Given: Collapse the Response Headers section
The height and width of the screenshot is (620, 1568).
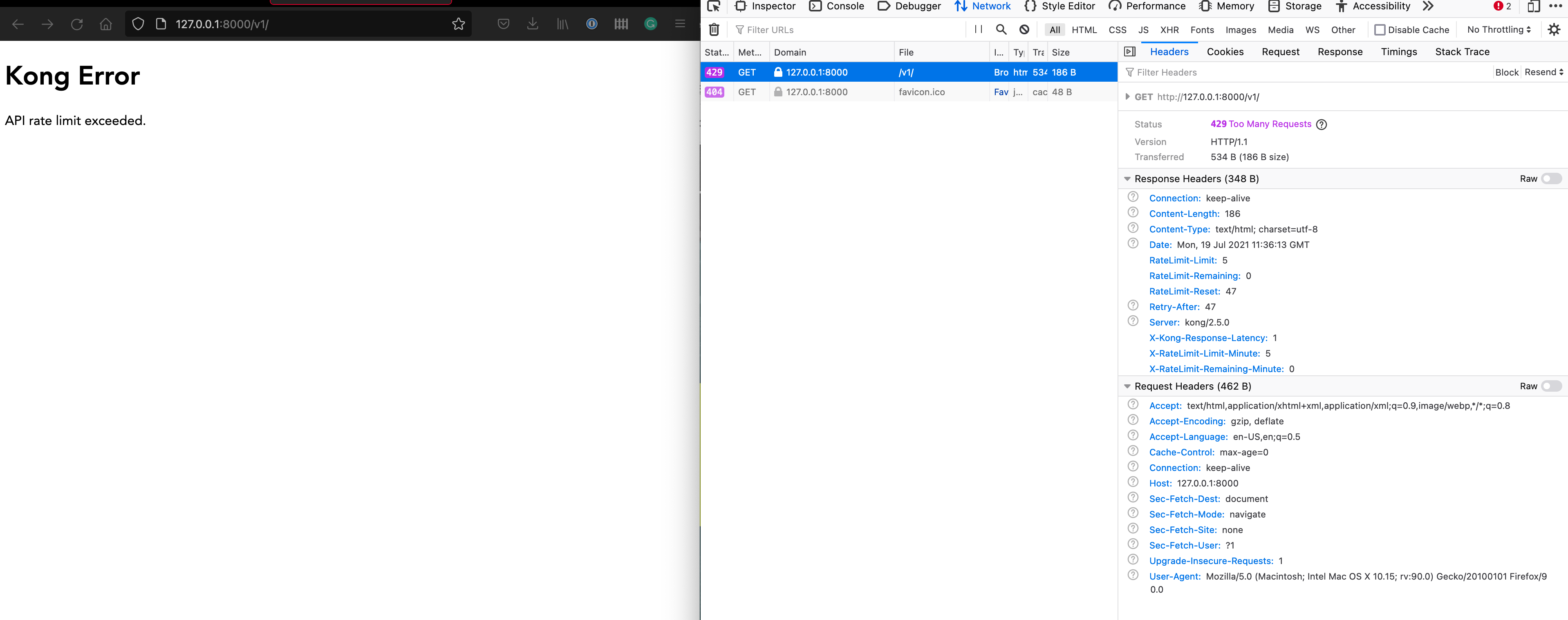Looking at the screenshot, I should coord(1127,178).
